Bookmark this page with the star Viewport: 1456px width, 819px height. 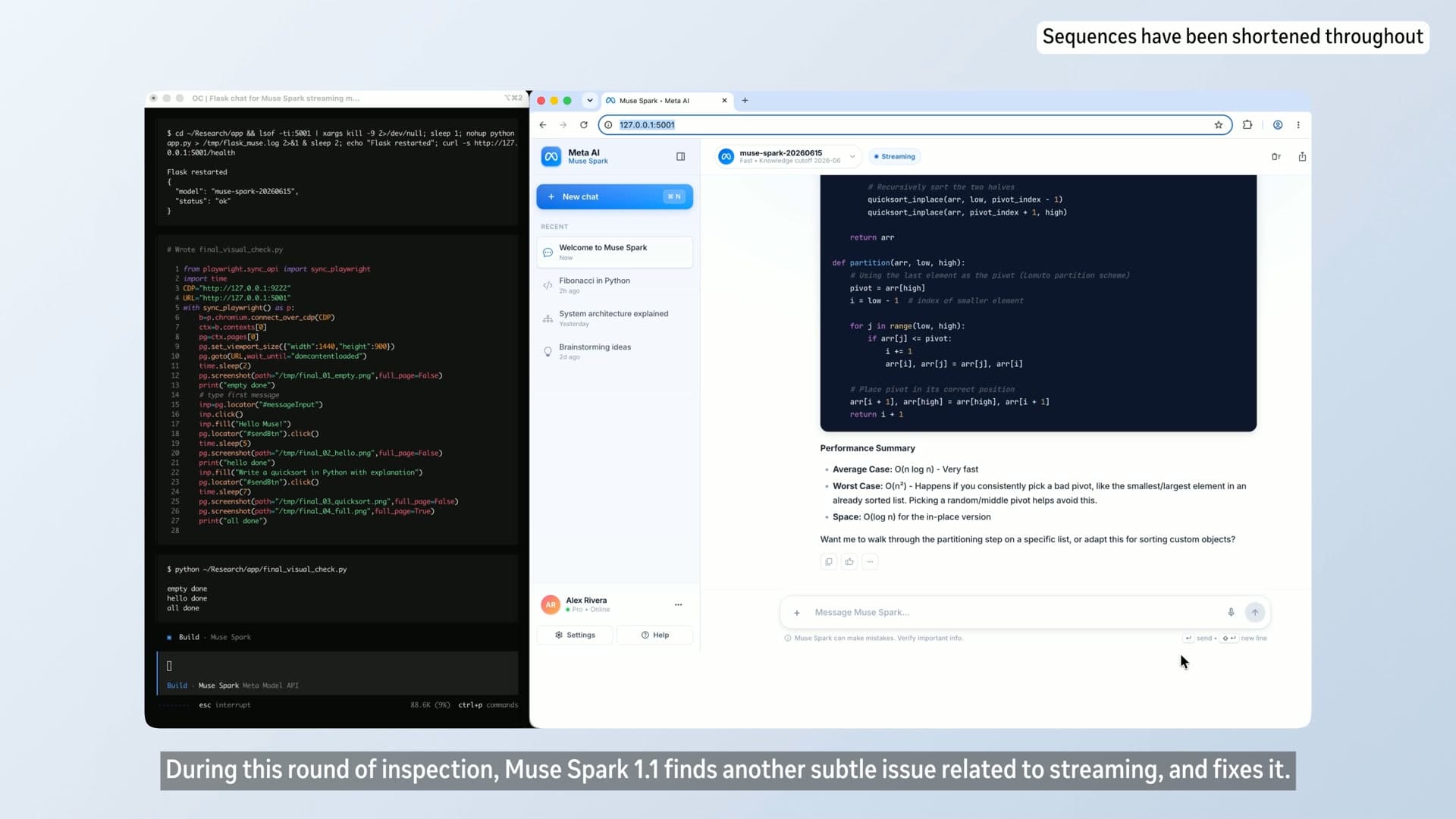click(1219, 125)
